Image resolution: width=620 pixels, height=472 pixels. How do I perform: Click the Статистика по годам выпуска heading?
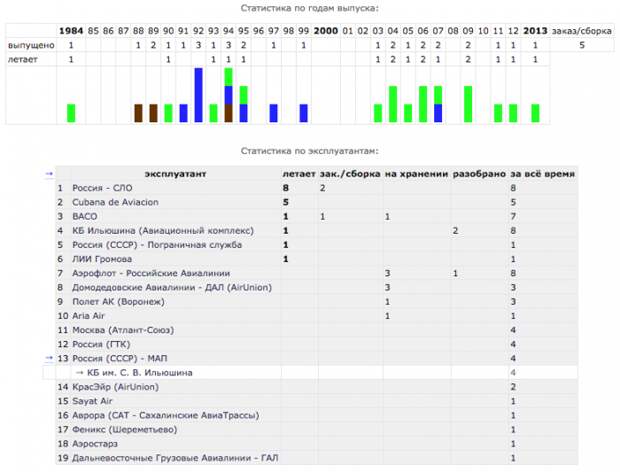tap(310, 8)
